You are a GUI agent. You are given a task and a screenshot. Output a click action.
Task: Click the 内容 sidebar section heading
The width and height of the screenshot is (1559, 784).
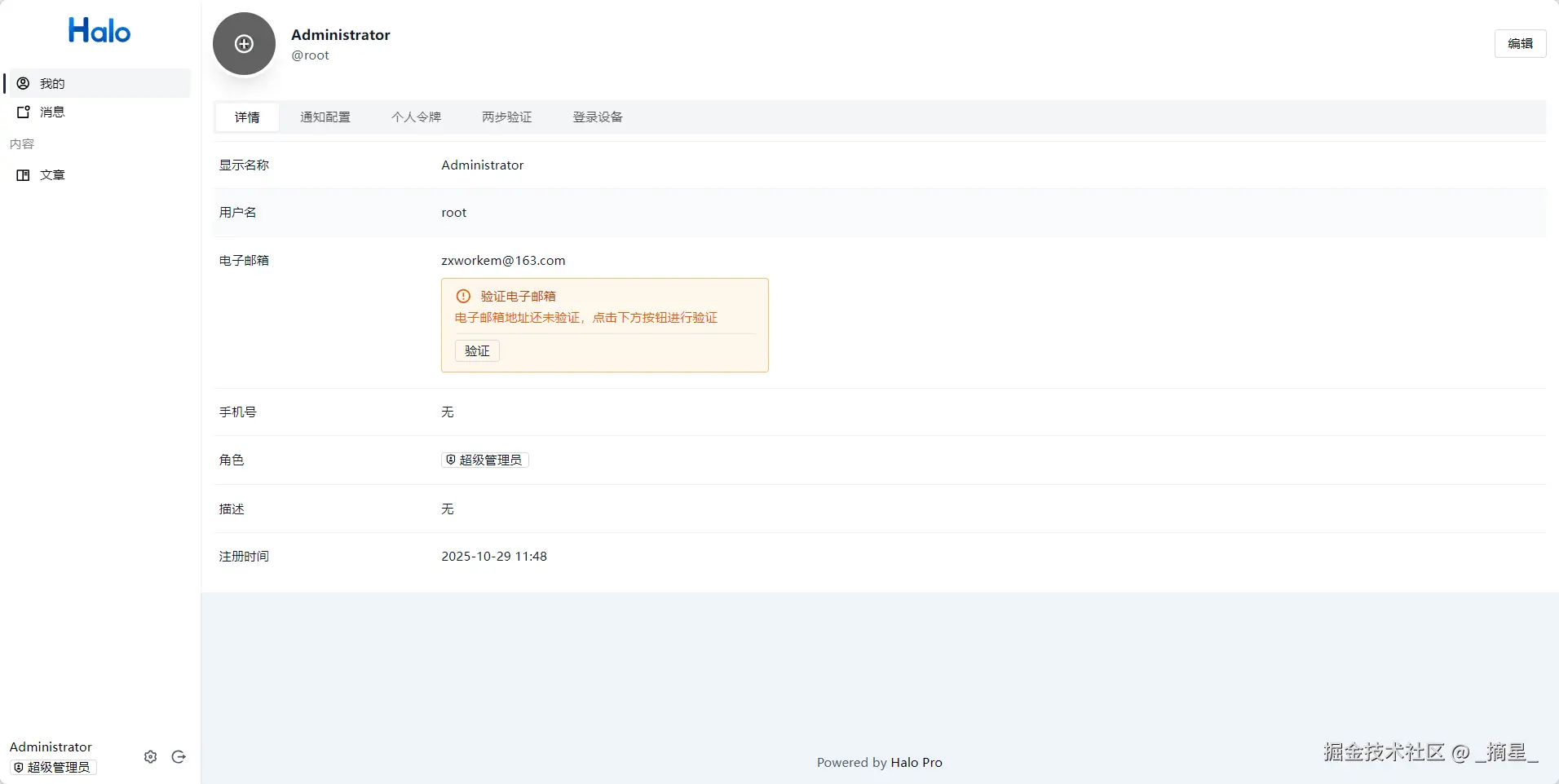pyautogui.click(x=22, y=144)
